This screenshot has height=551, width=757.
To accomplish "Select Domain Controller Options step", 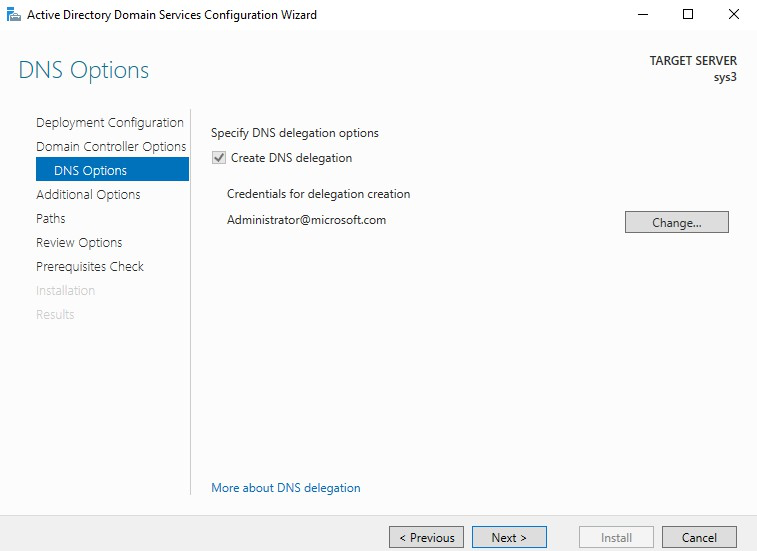I will tap(111, 146).
